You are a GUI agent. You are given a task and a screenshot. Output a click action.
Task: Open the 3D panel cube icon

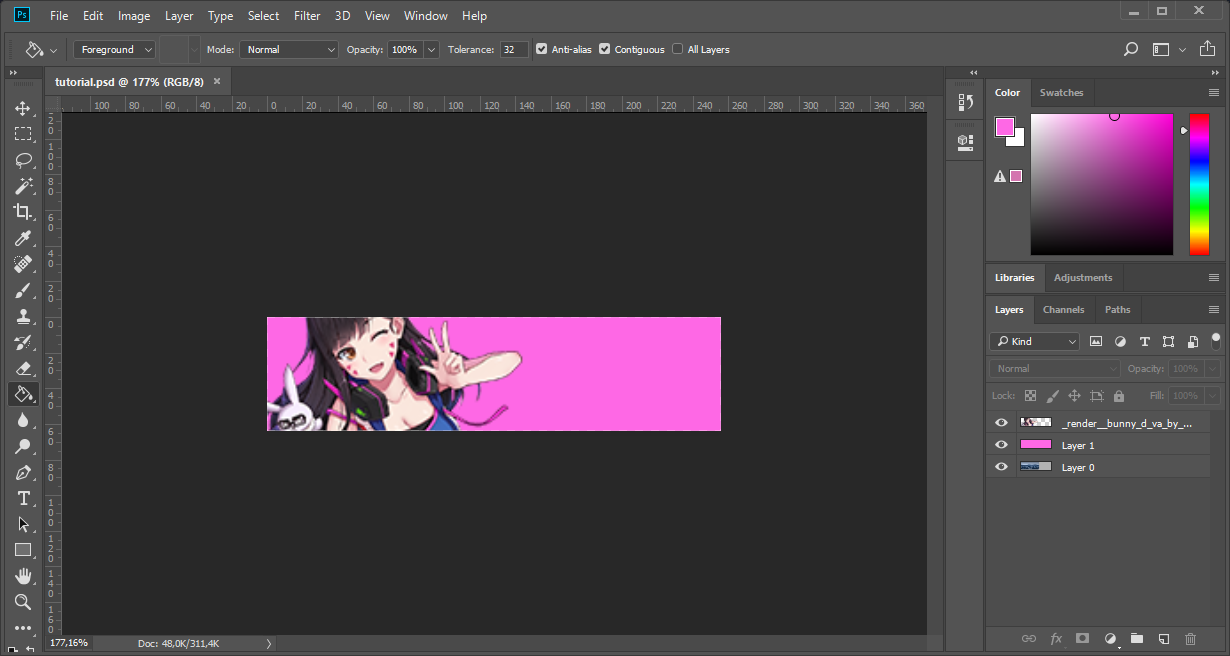965,141
